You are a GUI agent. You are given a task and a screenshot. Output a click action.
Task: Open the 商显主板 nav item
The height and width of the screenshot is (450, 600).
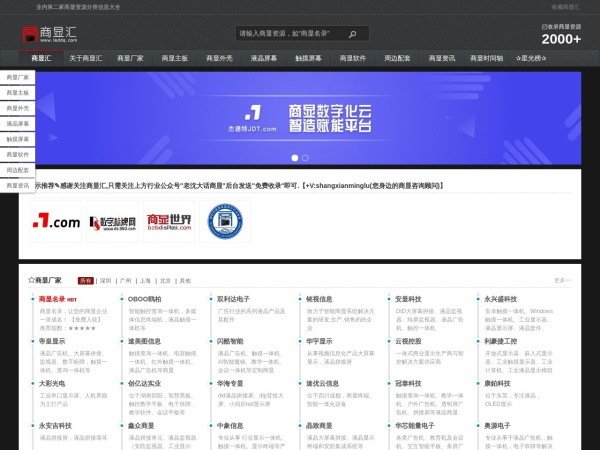[174, 58]
